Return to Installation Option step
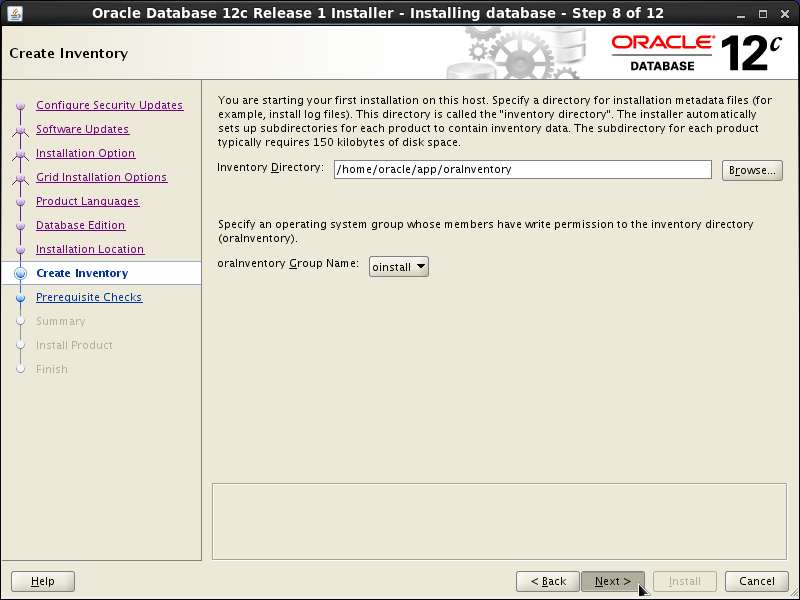800x600 pixels. tap(86, 153)
